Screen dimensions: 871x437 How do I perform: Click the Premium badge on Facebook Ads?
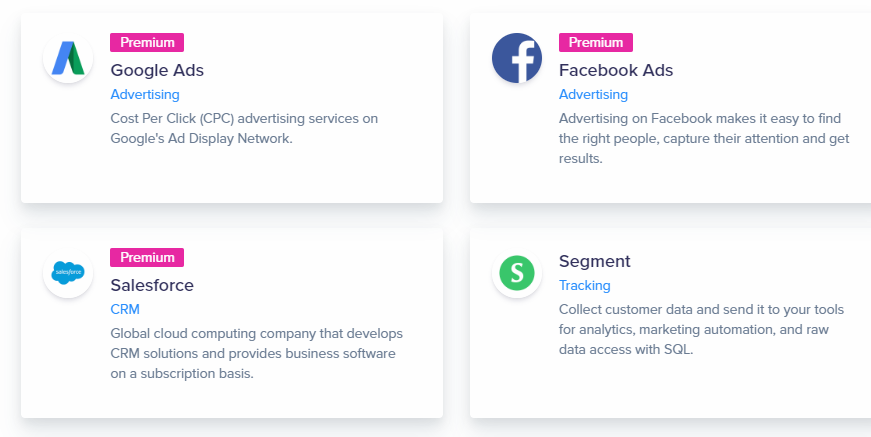[x=596, y=42]
